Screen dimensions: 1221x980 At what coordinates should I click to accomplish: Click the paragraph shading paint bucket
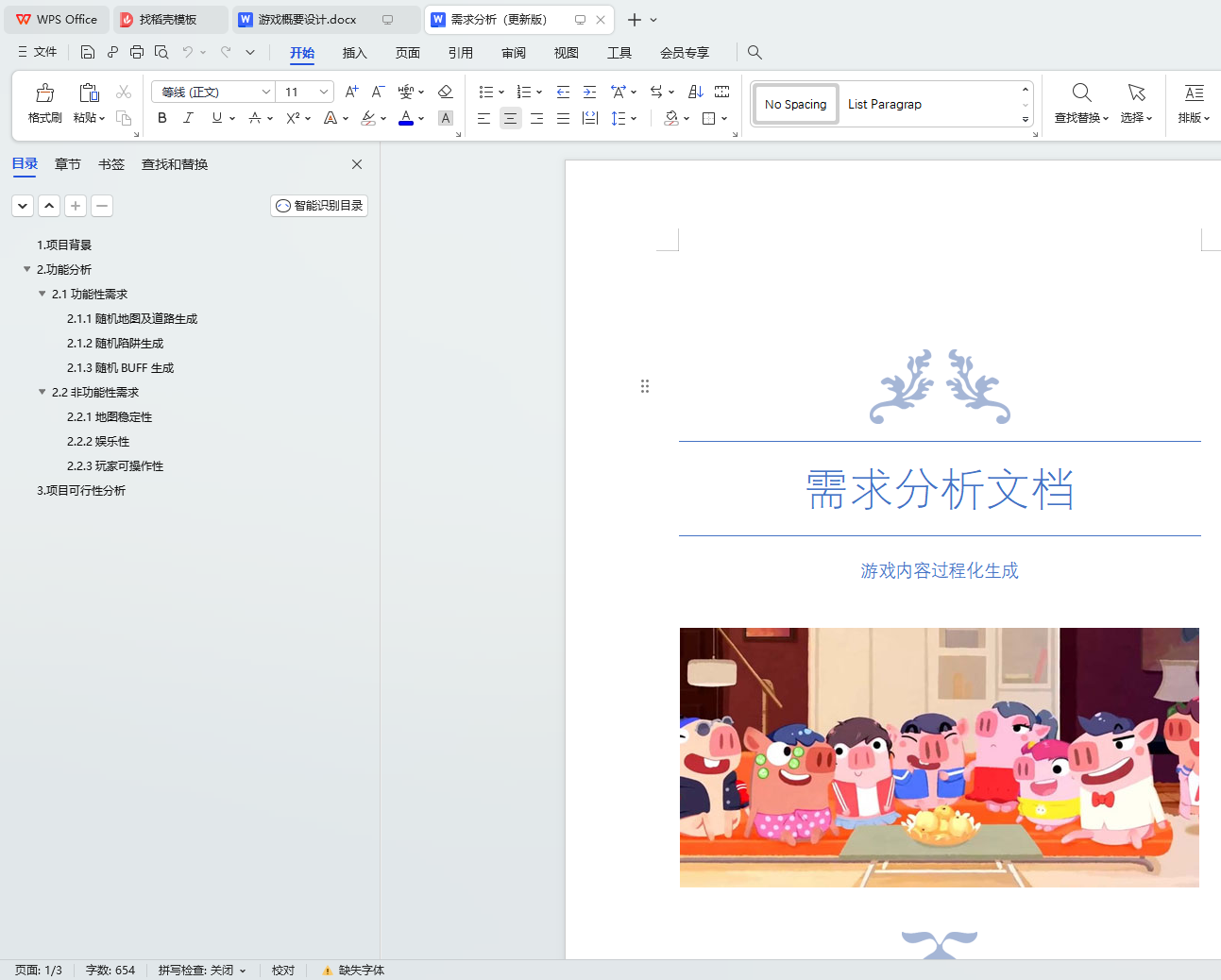[x=671, y=118]
